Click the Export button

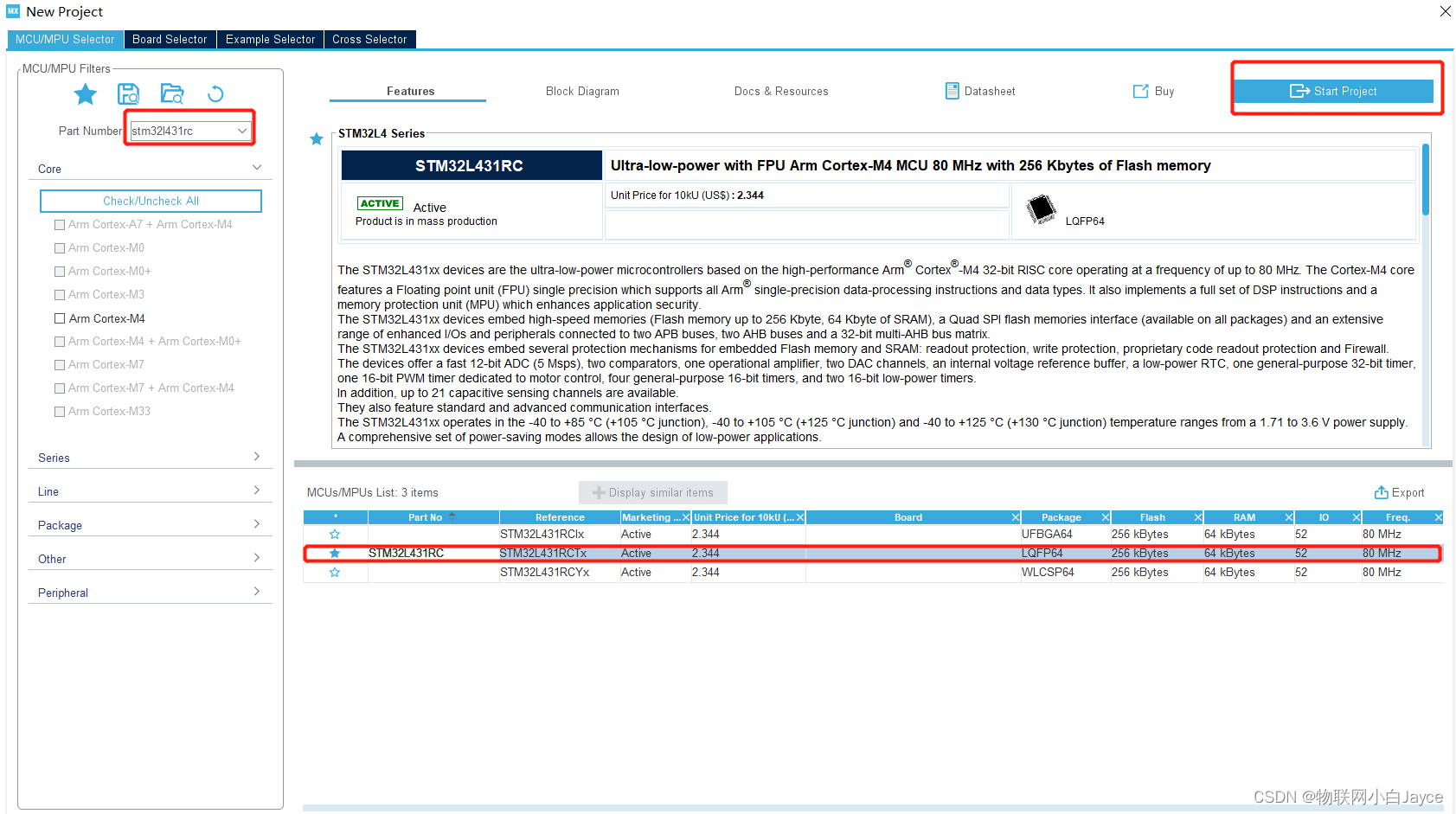(1400, 492)
